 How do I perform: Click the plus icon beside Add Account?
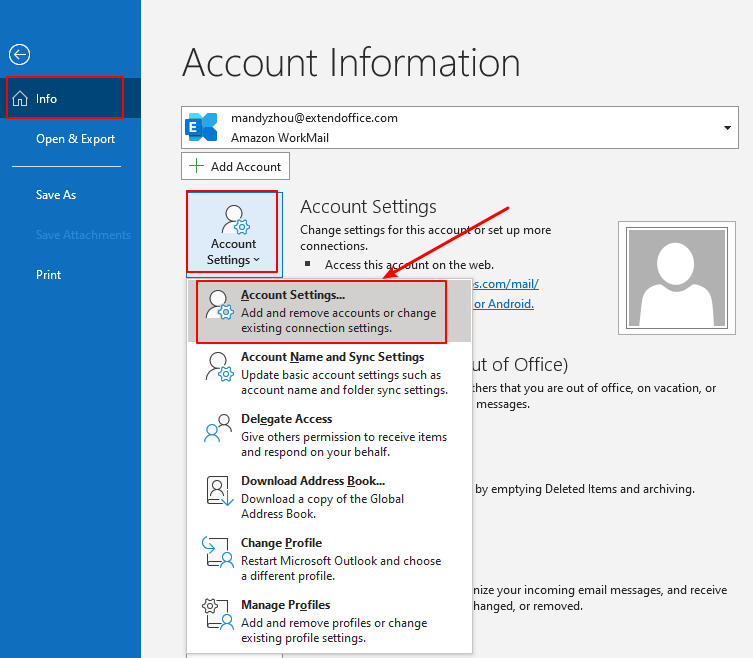pyautogui.click(x=197, y=166)
